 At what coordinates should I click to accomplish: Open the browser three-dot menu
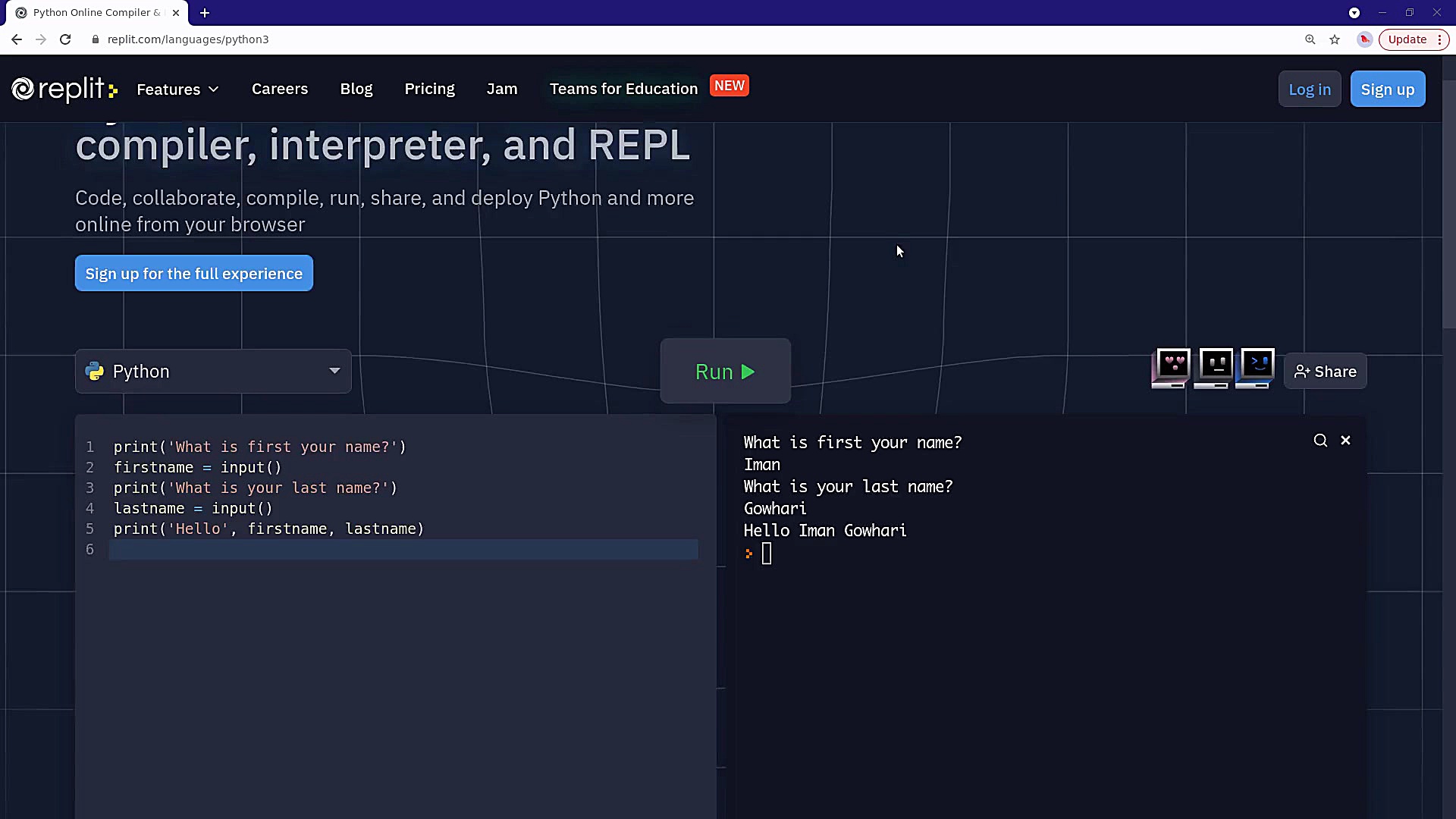(x=1439, y=39)
